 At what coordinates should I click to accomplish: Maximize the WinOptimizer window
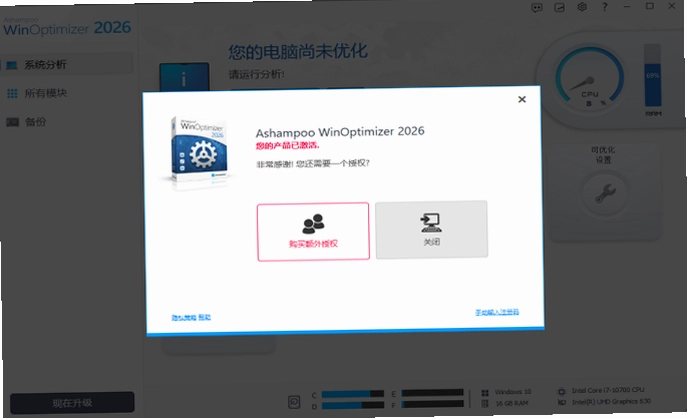[650, 6]
